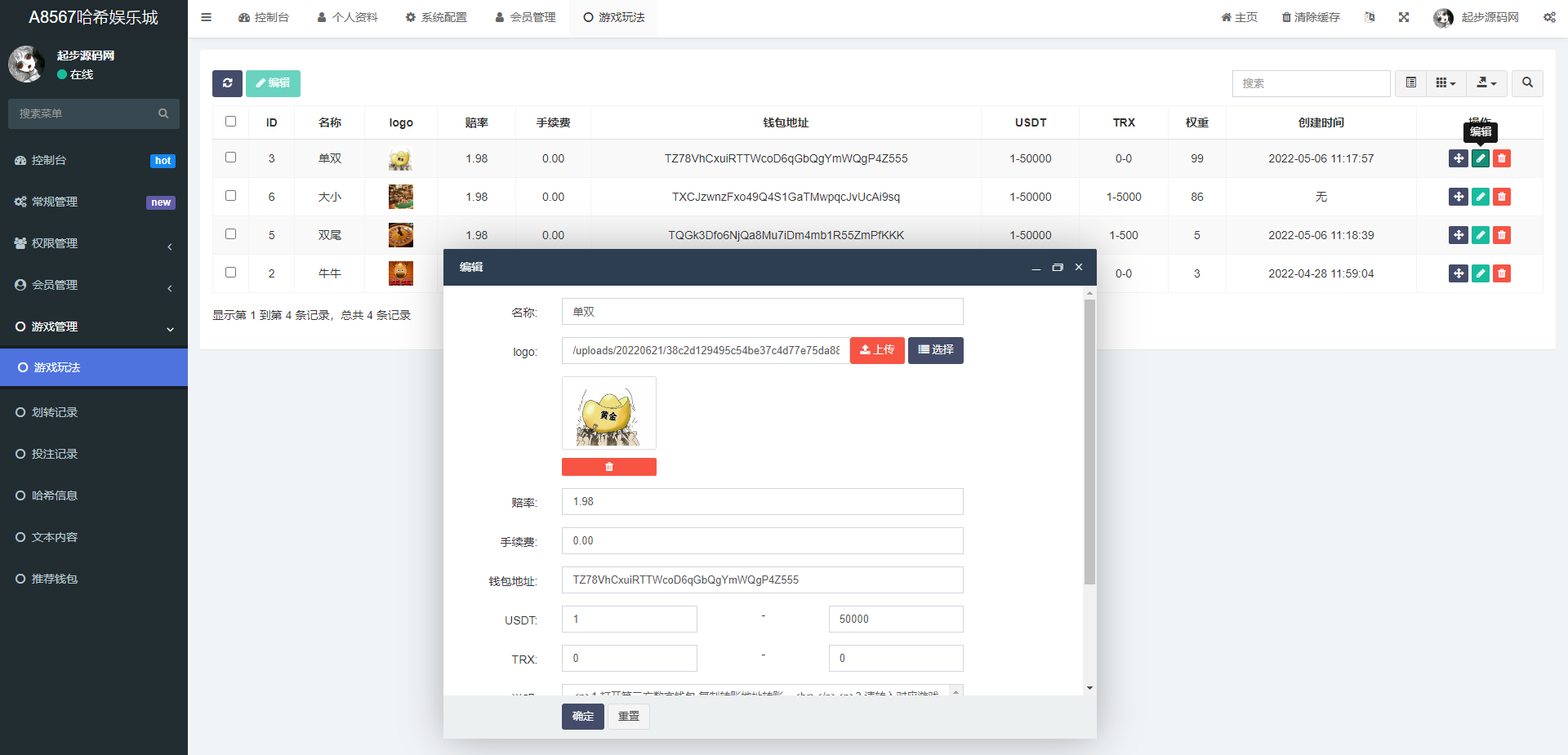Click the sidebar menu search magnifier icon

(x=163, y=113)
